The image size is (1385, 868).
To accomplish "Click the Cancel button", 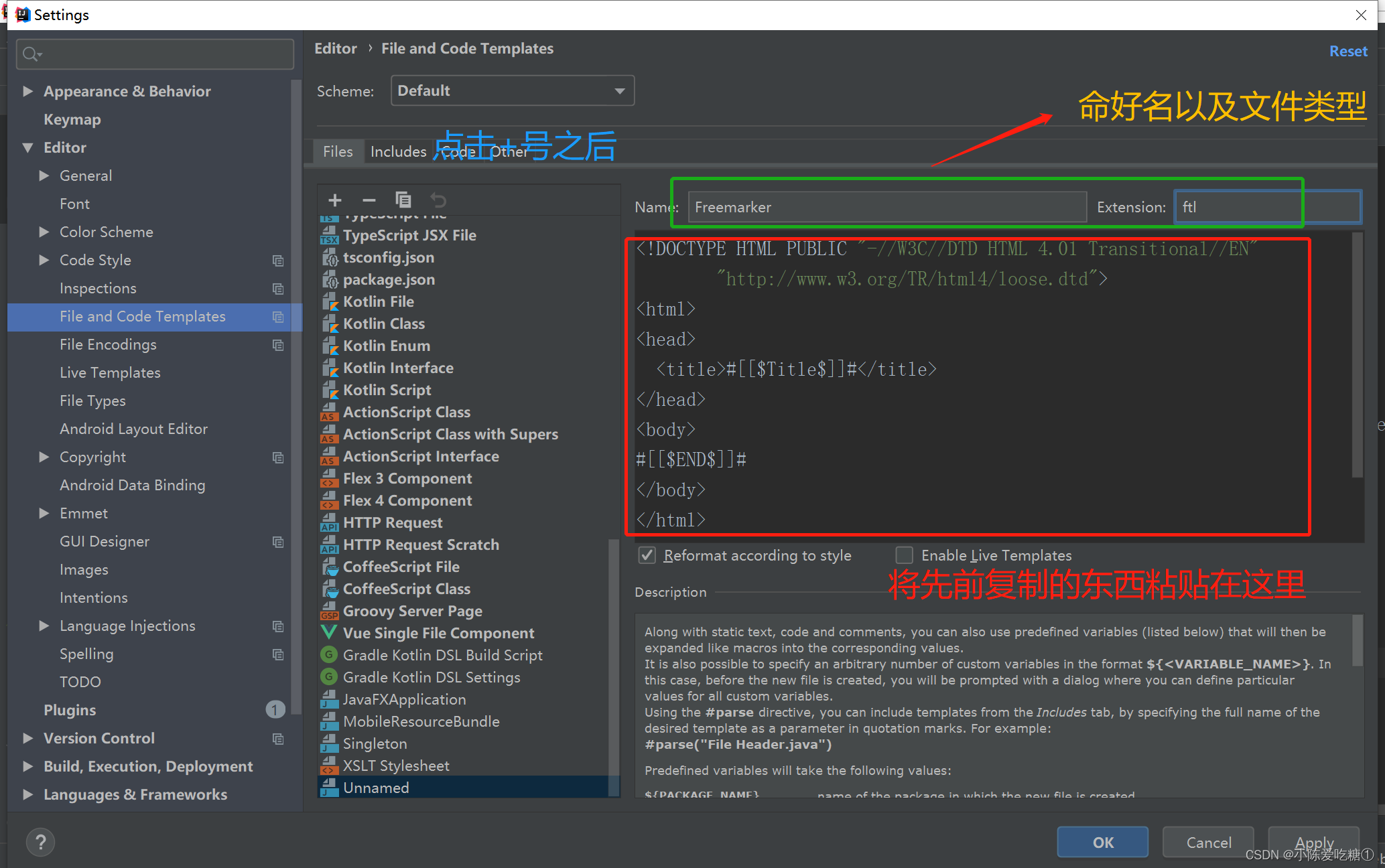I will tap(1208, 842).
